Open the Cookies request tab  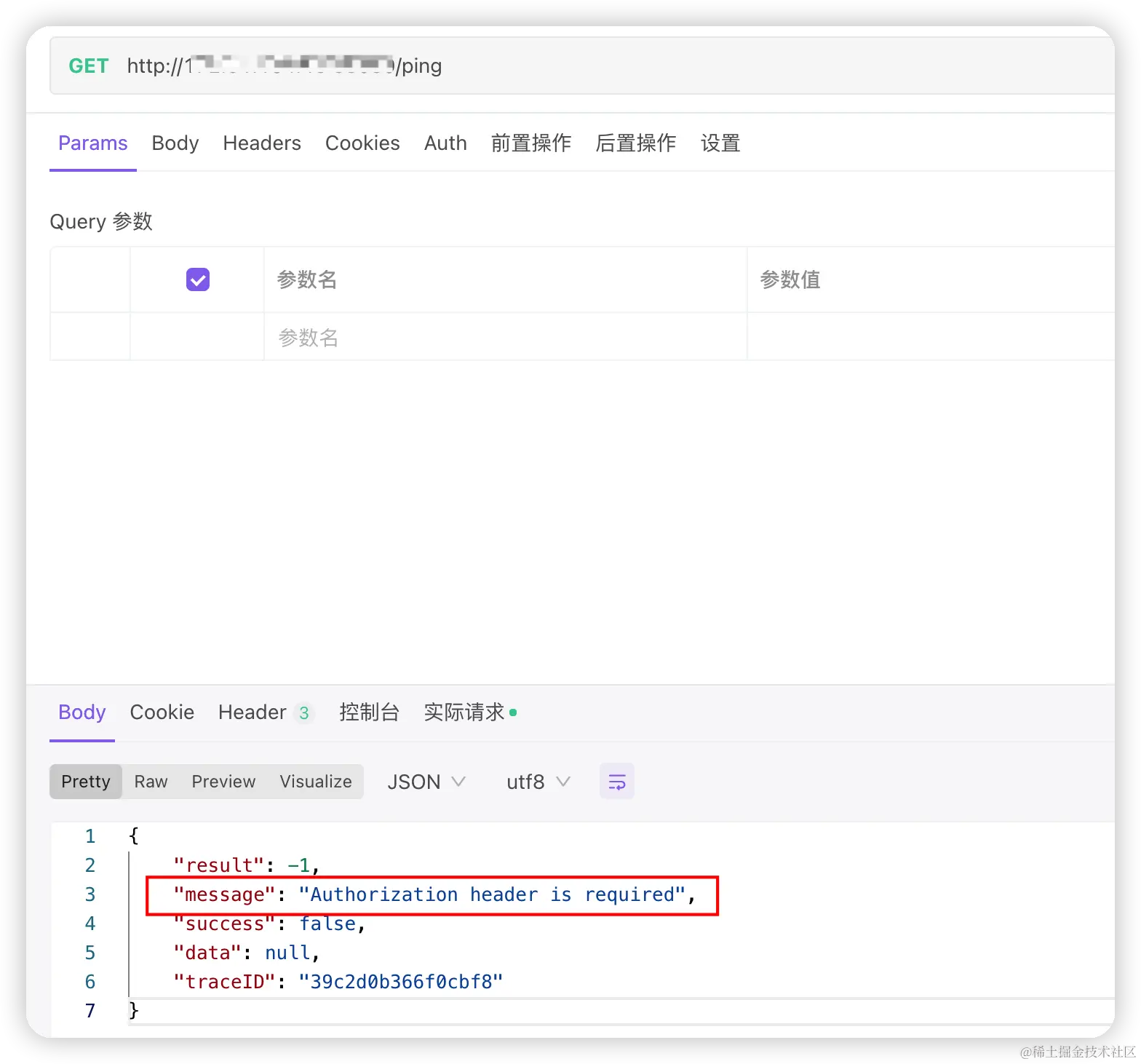(x=362, y=143)
